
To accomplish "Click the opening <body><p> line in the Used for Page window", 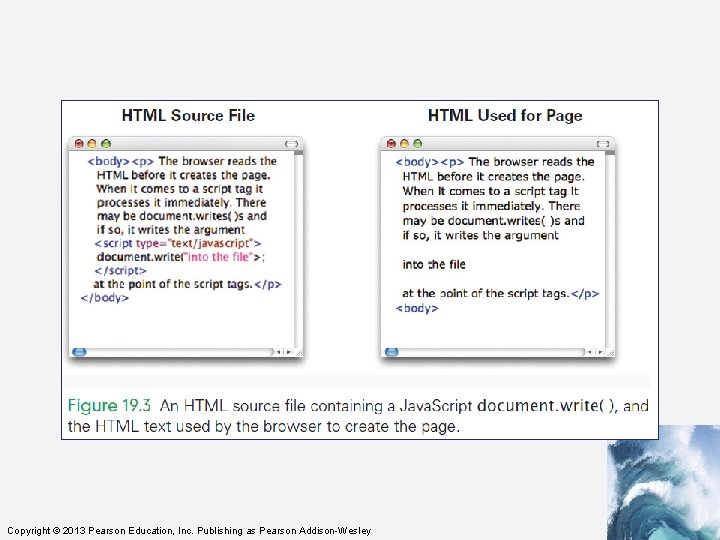I will 495,162.
